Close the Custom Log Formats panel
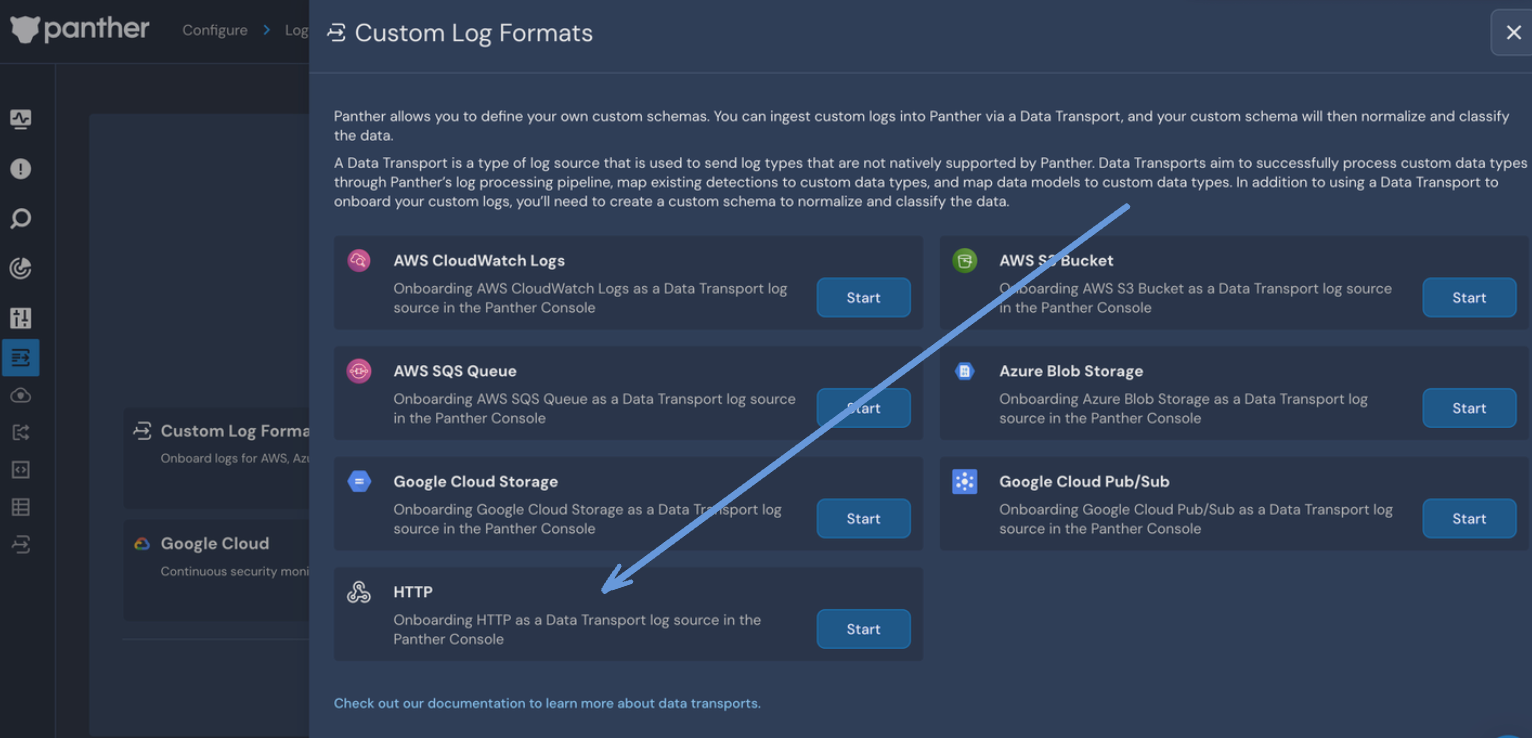This screenshot has width=1532, height=738. (x=1513, y=33)
